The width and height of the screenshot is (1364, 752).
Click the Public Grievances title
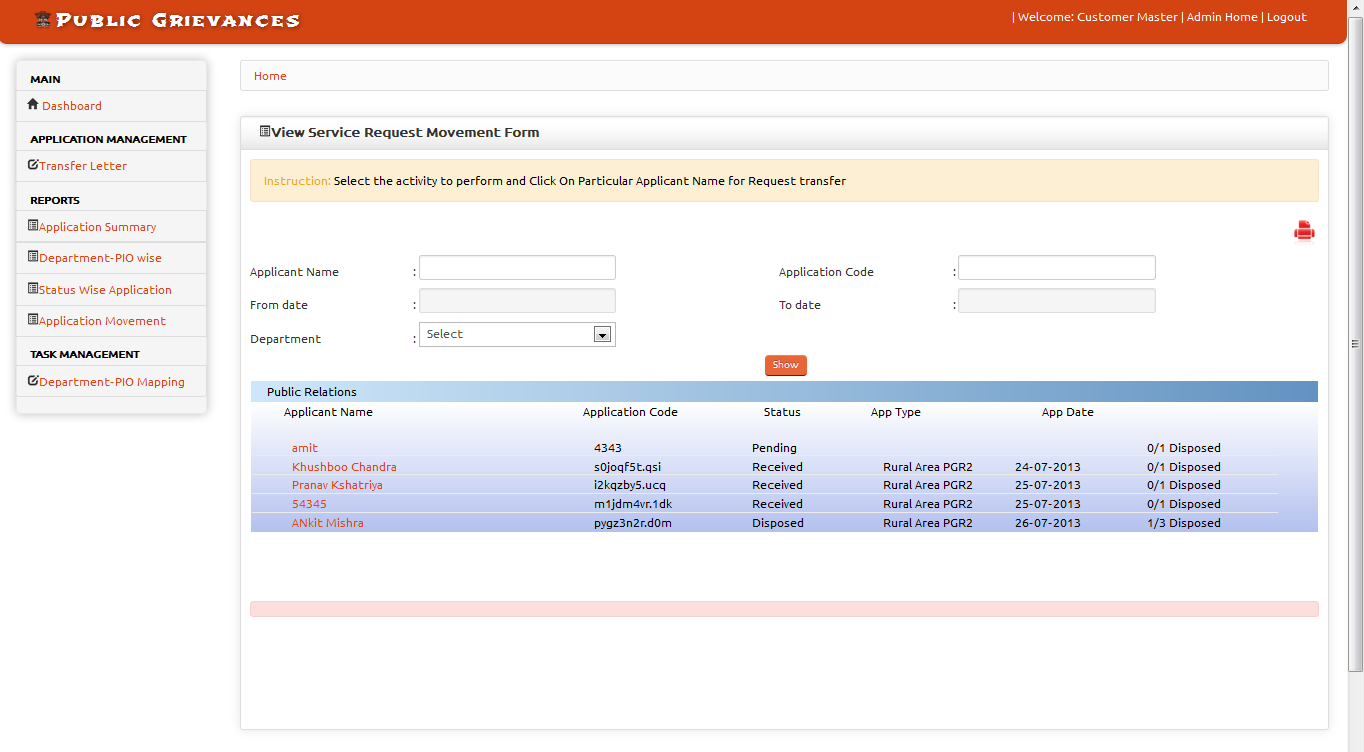click(x=178, y=20)
